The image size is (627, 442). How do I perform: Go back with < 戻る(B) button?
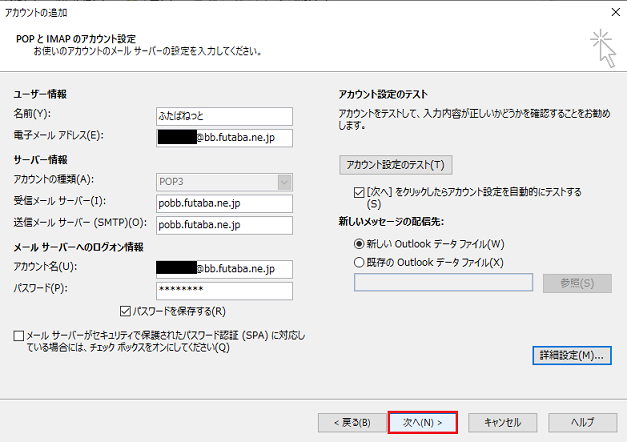352,422
